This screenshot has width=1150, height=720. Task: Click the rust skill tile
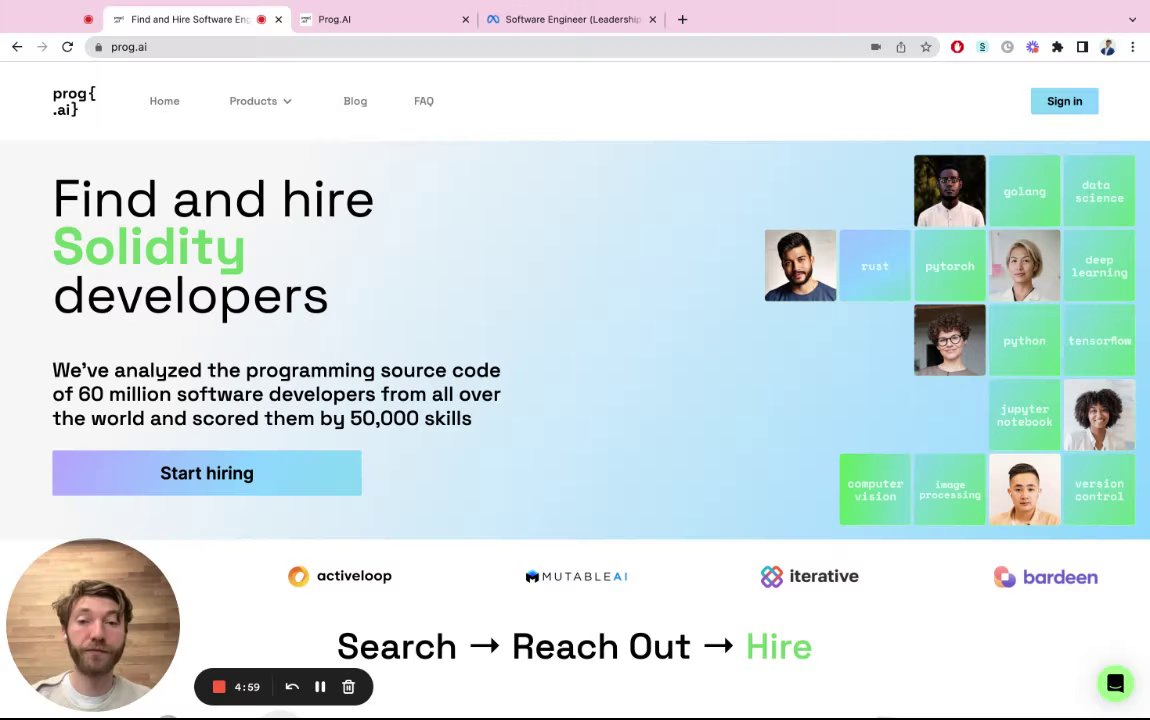[x=874, y=265]
